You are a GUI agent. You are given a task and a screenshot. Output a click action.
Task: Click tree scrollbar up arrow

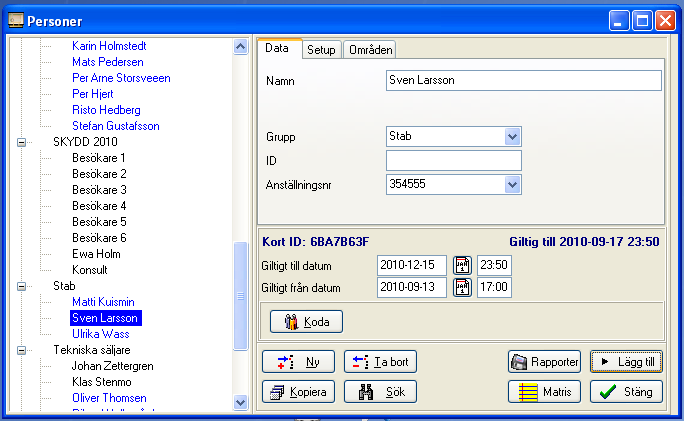pyautogui.click(x=240, y=46)
